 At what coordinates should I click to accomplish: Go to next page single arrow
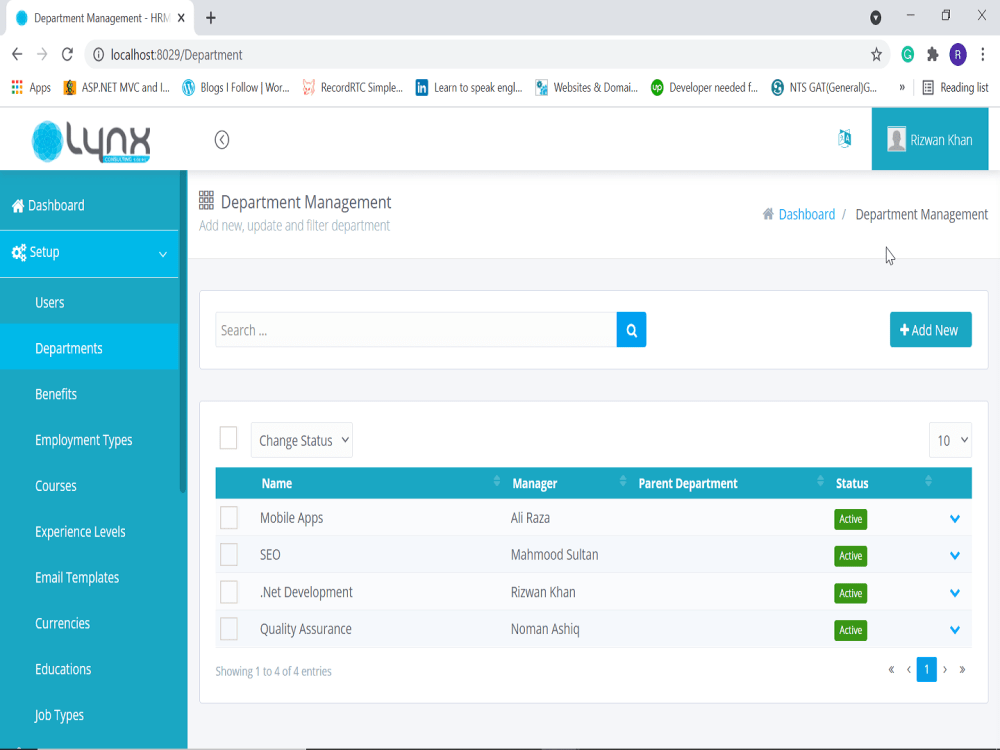[x=945, y=670]
